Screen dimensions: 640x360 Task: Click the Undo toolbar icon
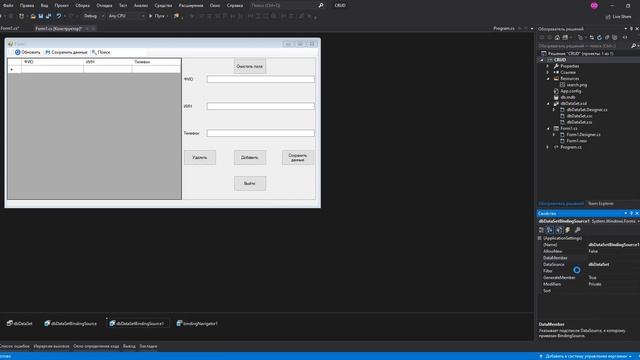click(x=59, y=16)
